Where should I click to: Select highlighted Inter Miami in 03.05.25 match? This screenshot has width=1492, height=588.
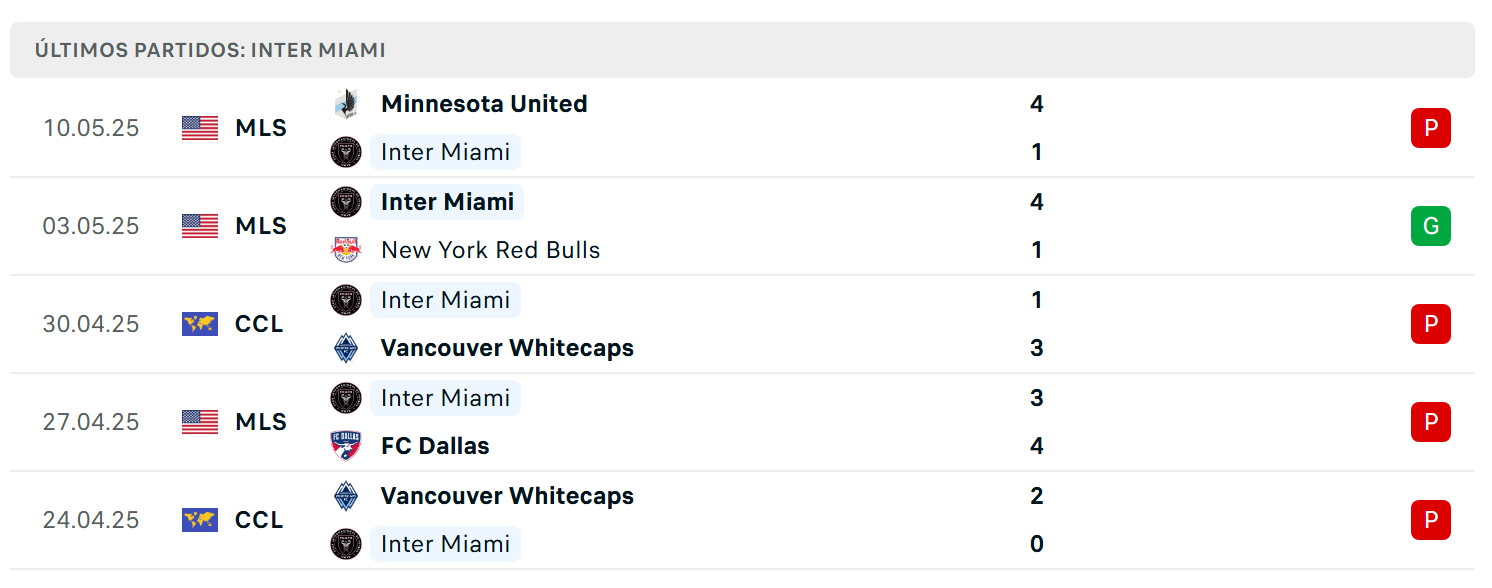[447, 202]
